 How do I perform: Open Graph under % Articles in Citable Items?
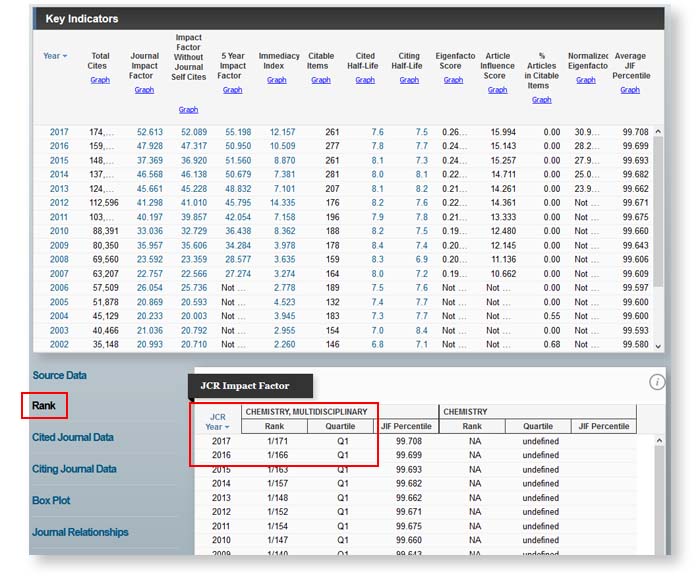point(542,100)
